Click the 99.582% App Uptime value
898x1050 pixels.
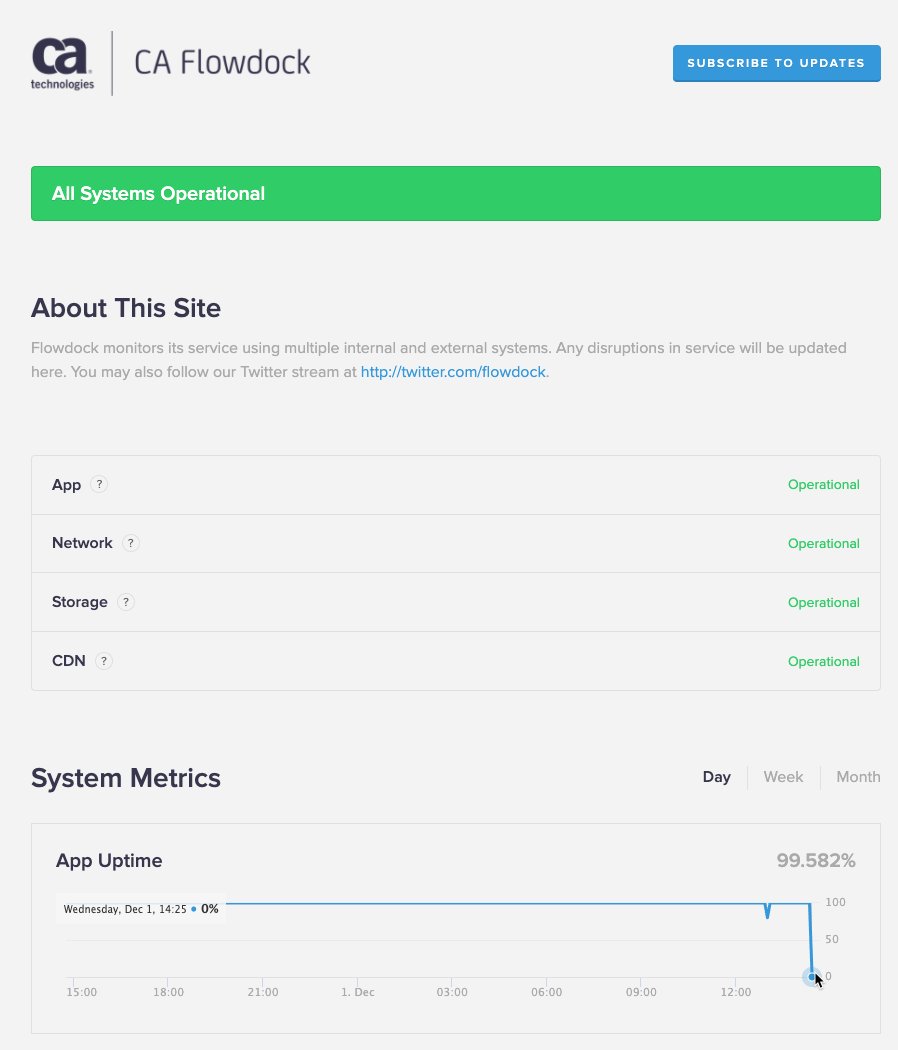(x=816, y=860)
